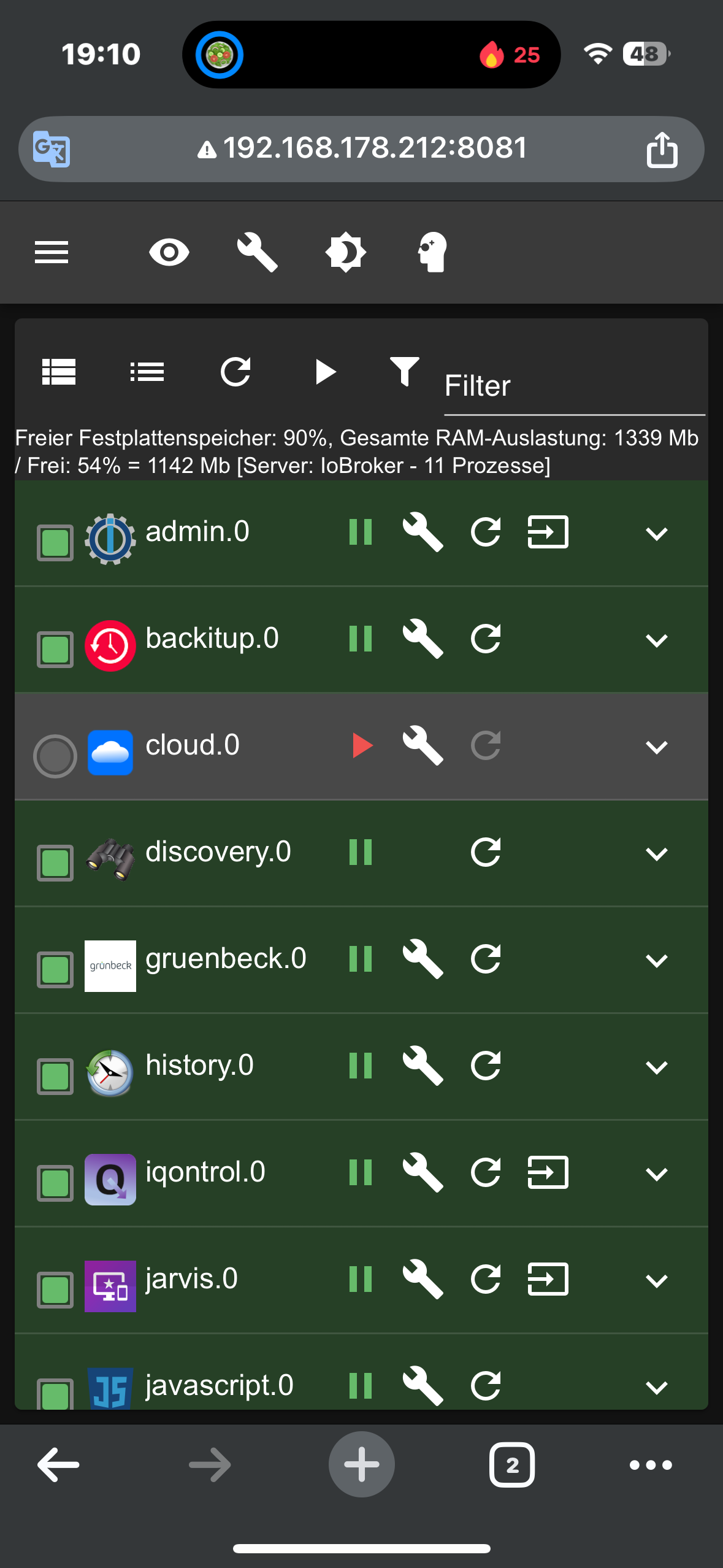723x1568 pixels.
Task: Expand the discovery.0 row chevron
Action: click(656, 854)
